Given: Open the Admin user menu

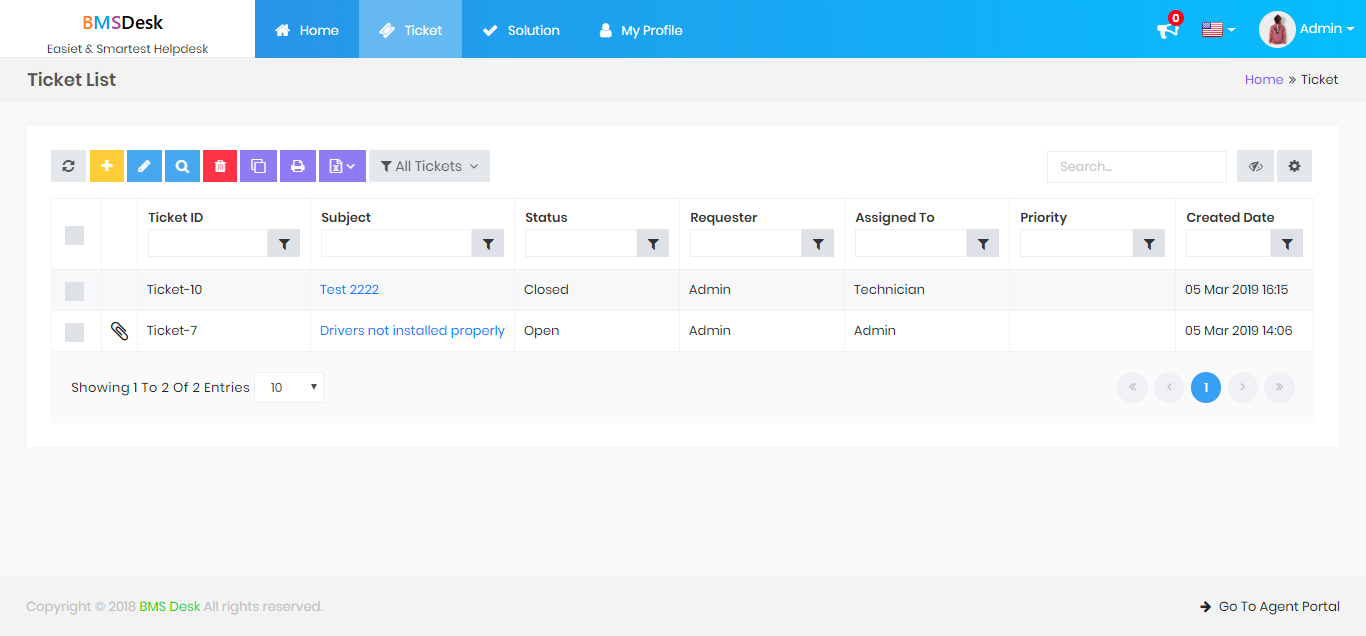Looking at the screenshot, I should click(x=1327, y=29).
